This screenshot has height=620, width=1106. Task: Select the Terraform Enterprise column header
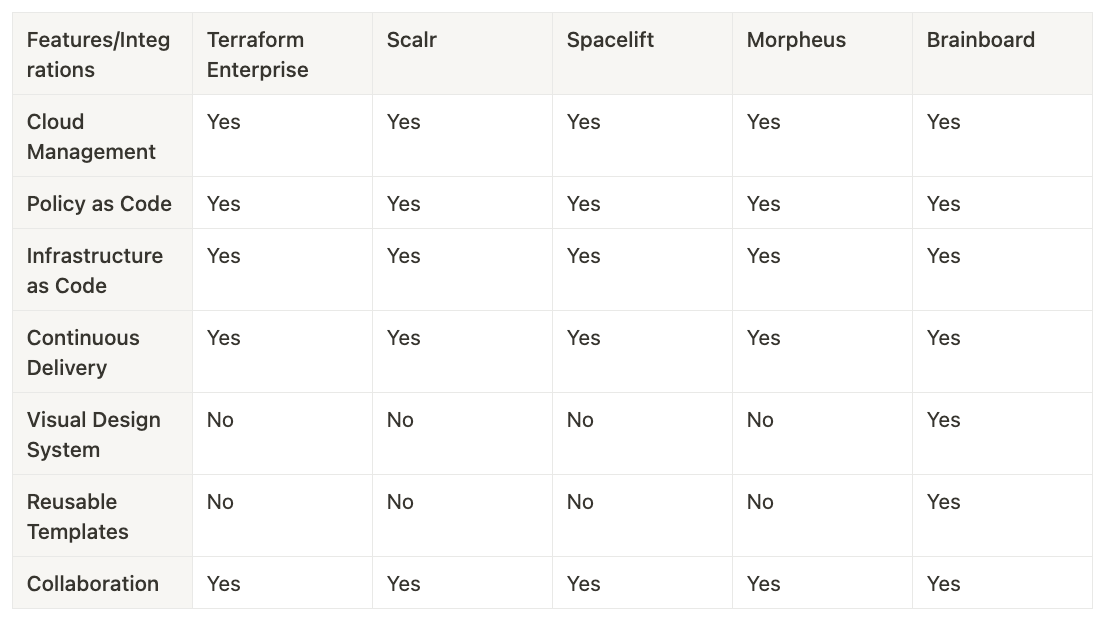(282, 54)
